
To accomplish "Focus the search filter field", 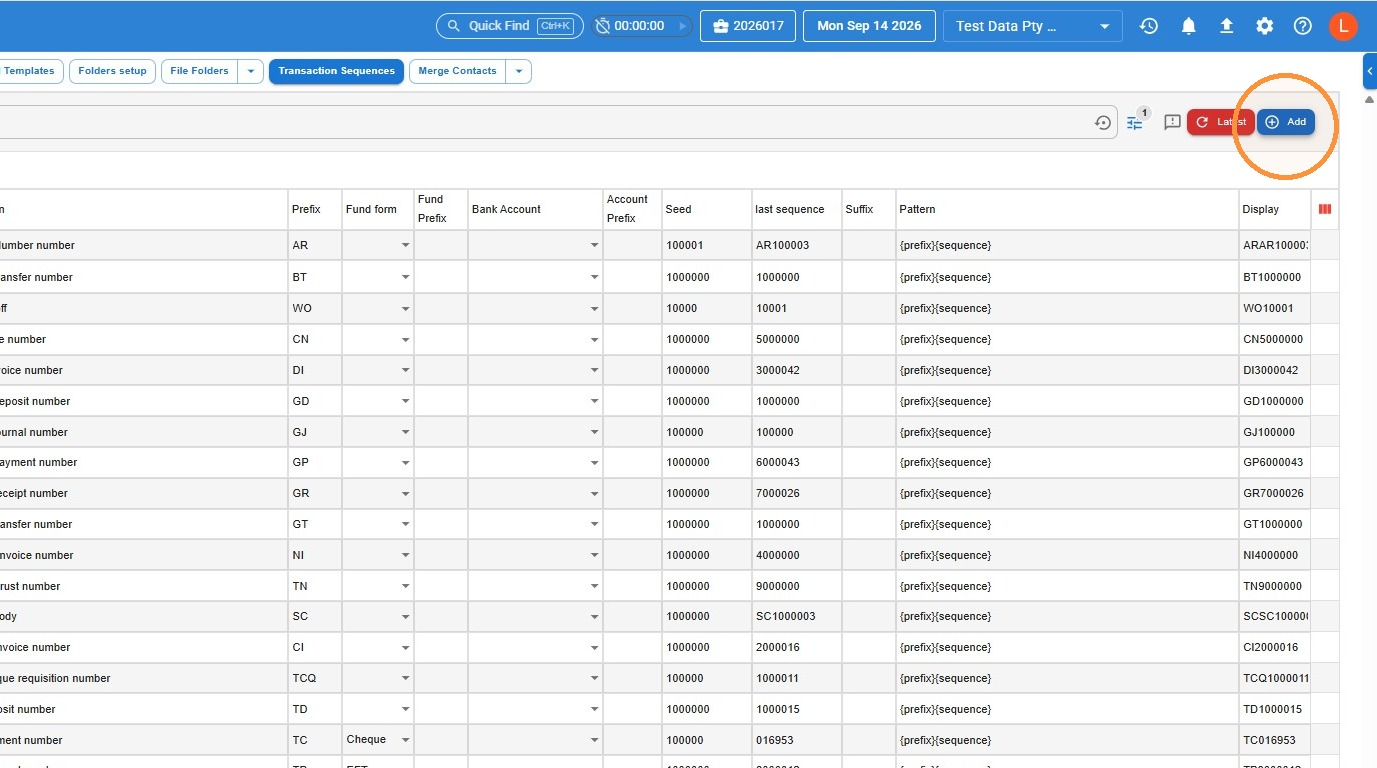I will [545, 122].
